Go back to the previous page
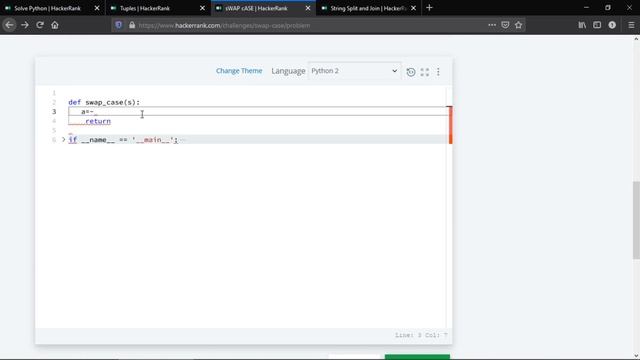This screenshot has height=360, width=640. [9, 25]
